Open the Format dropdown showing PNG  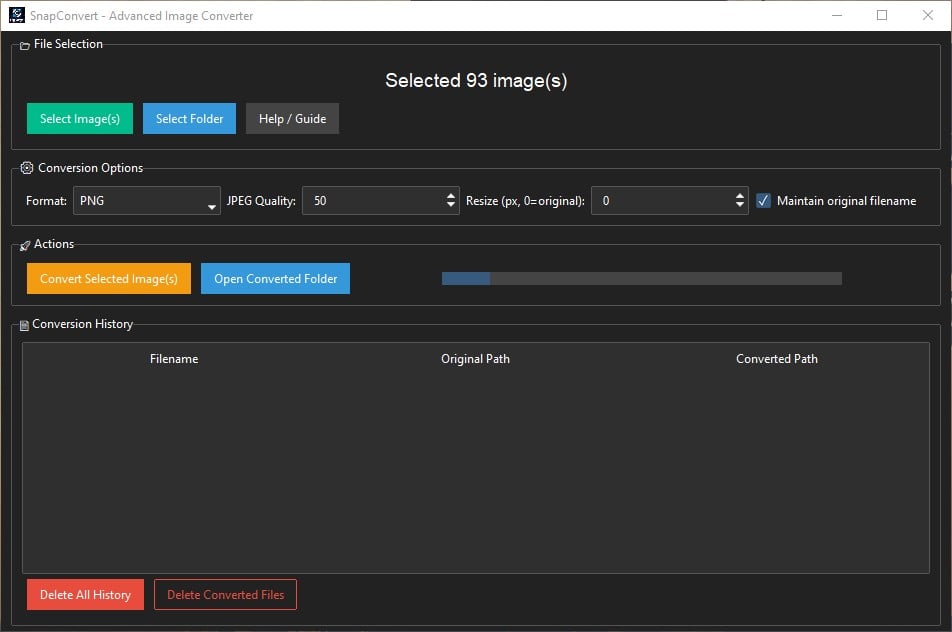(x=145, y=200)
